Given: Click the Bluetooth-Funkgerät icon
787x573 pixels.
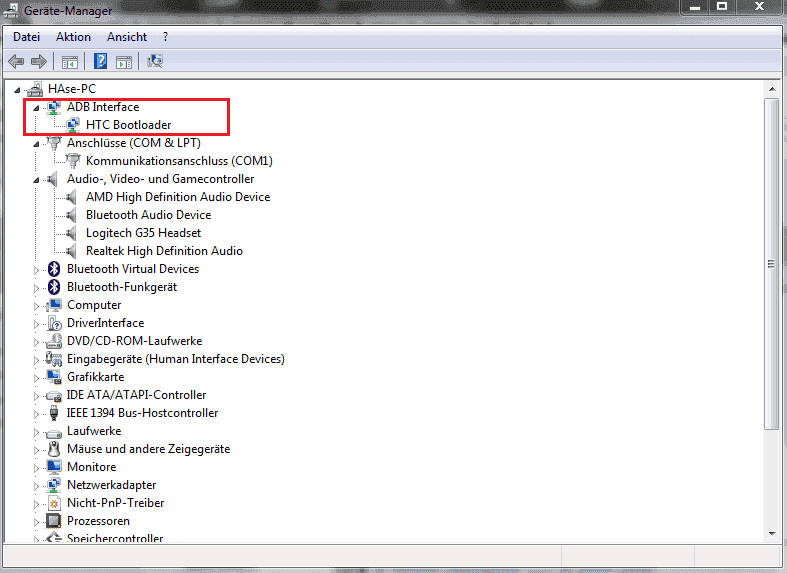Looking at the screenshot, I should point(54,288).
